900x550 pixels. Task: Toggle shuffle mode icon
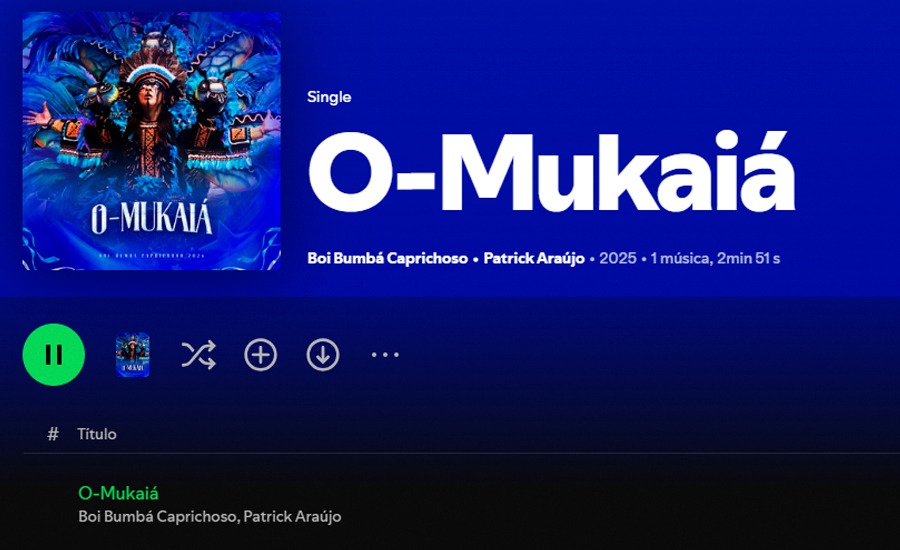pyautogui.click(x=199, y=355)
